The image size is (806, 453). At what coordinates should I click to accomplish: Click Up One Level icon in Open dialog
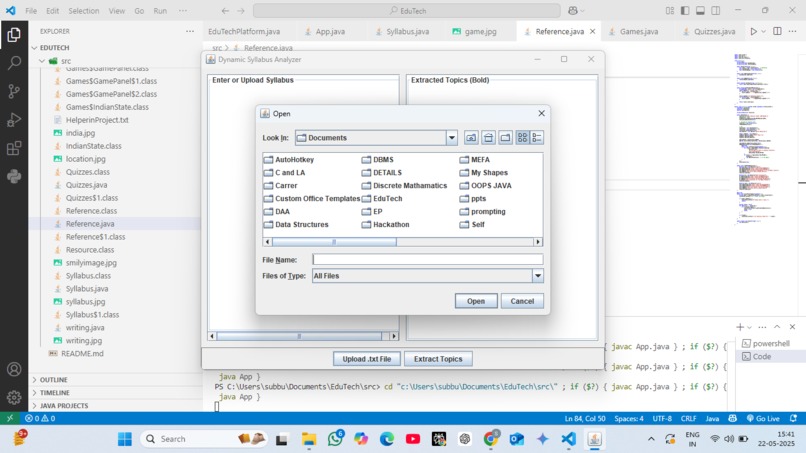click(x=471, y=137)
